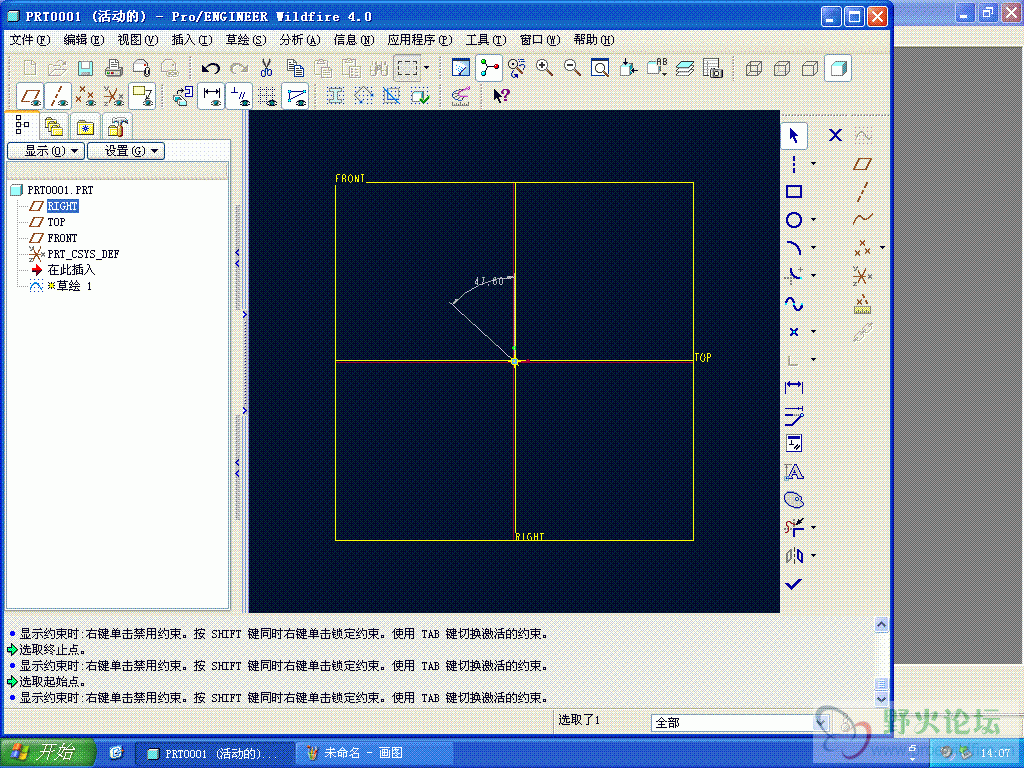The height and width of the screenshot is (768, 1024).
Task: Open the 草绘(S) menu
Action: point(246,40)
